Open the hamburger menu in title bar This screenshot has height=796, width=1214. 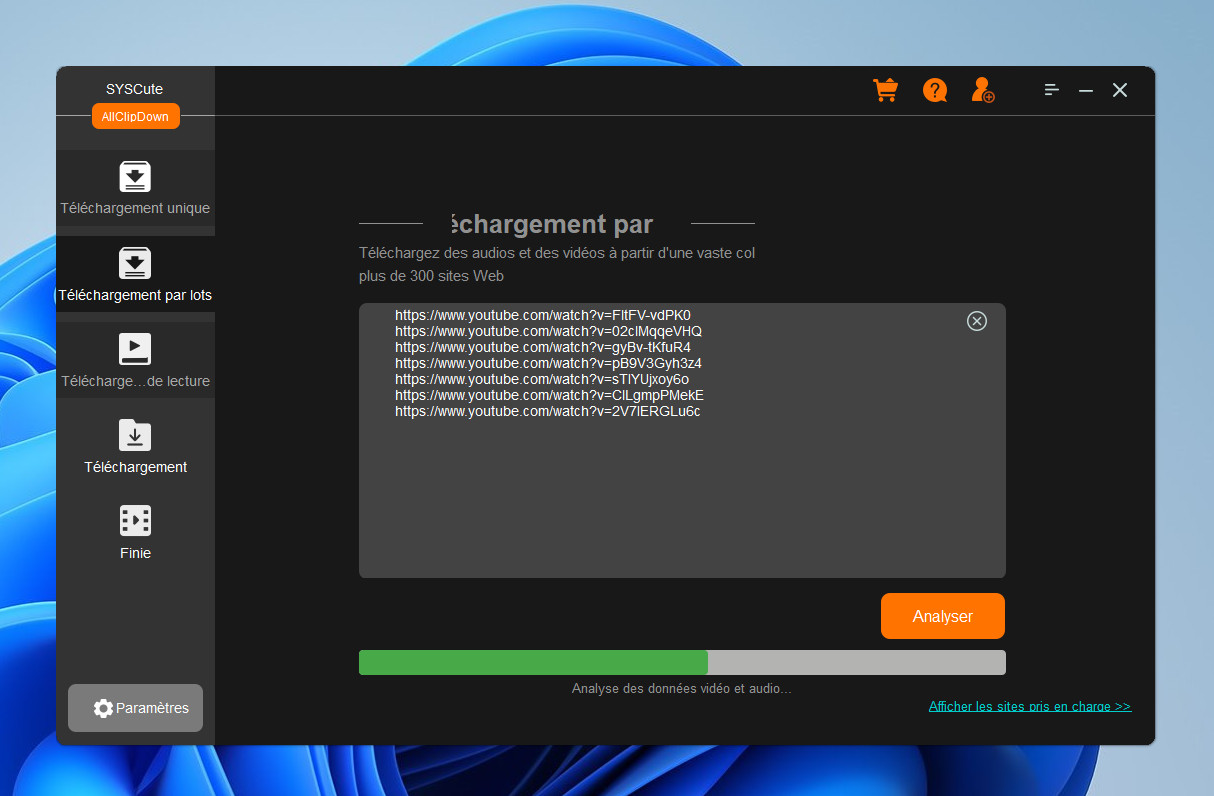coord(1052,90)
